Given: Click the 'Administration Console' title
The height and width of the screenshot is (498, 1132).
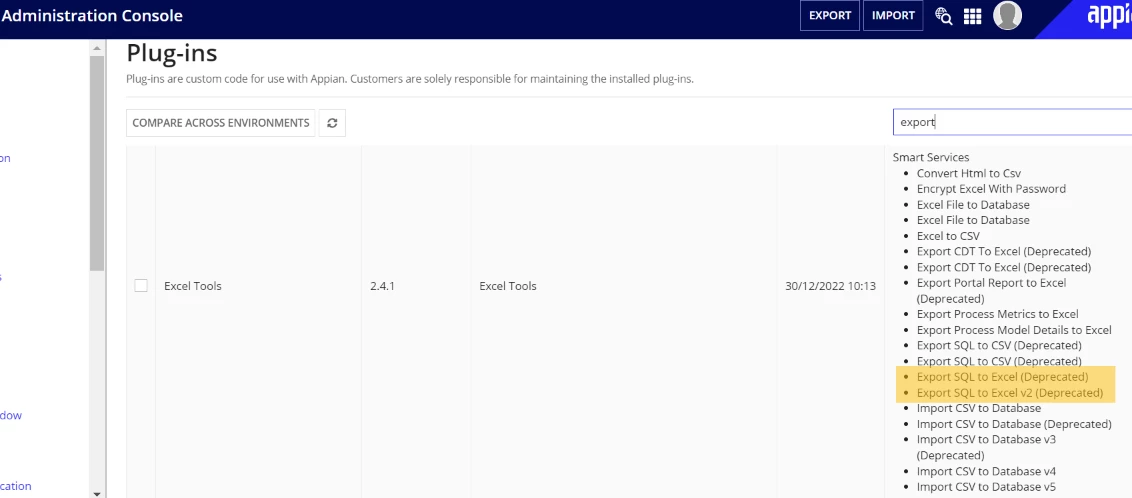Looking at the screenshot, I should pos(92,16).
